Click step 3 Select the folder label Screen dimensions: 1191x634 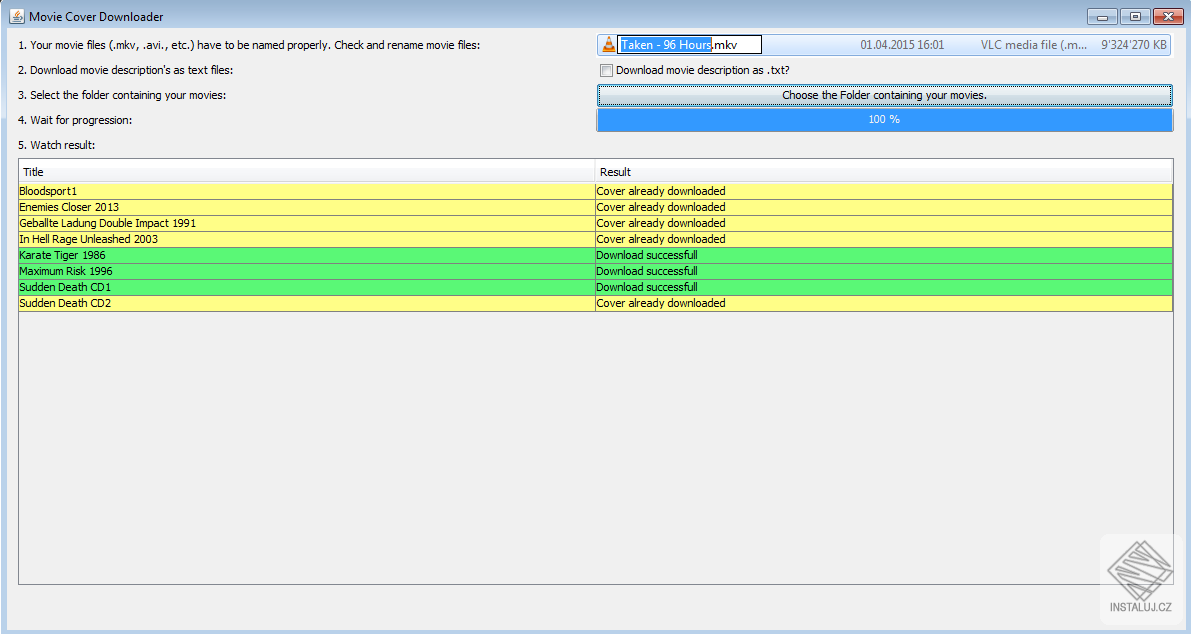tap(122, 96)
